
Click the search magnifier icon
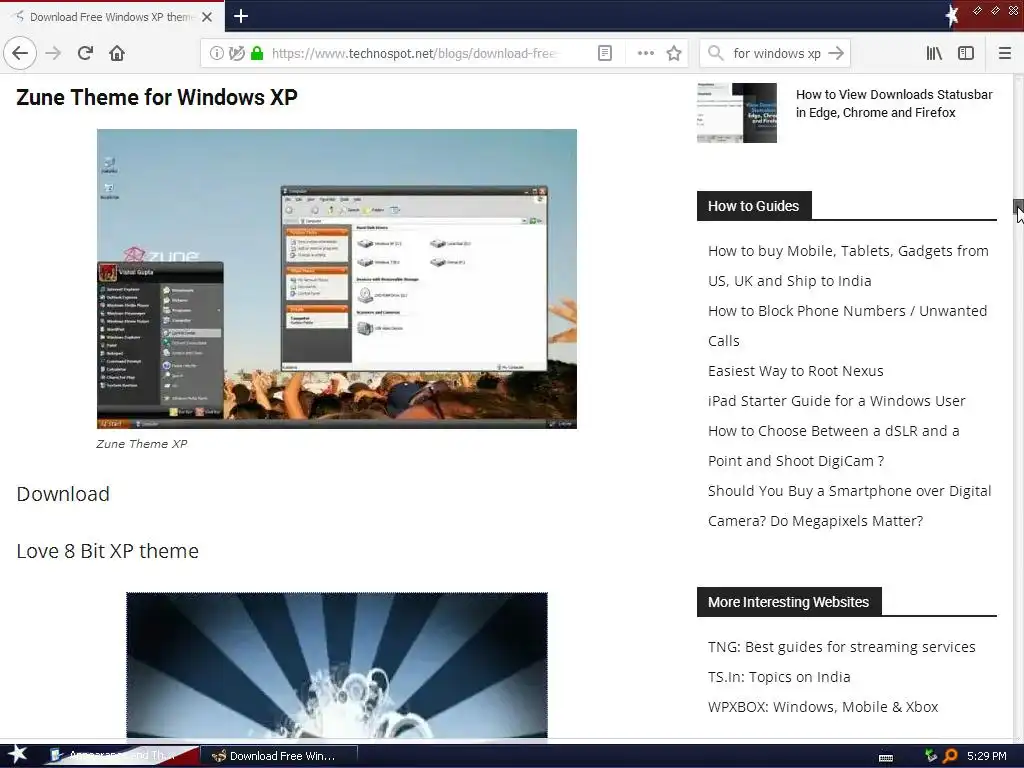[x=716, y=53]
